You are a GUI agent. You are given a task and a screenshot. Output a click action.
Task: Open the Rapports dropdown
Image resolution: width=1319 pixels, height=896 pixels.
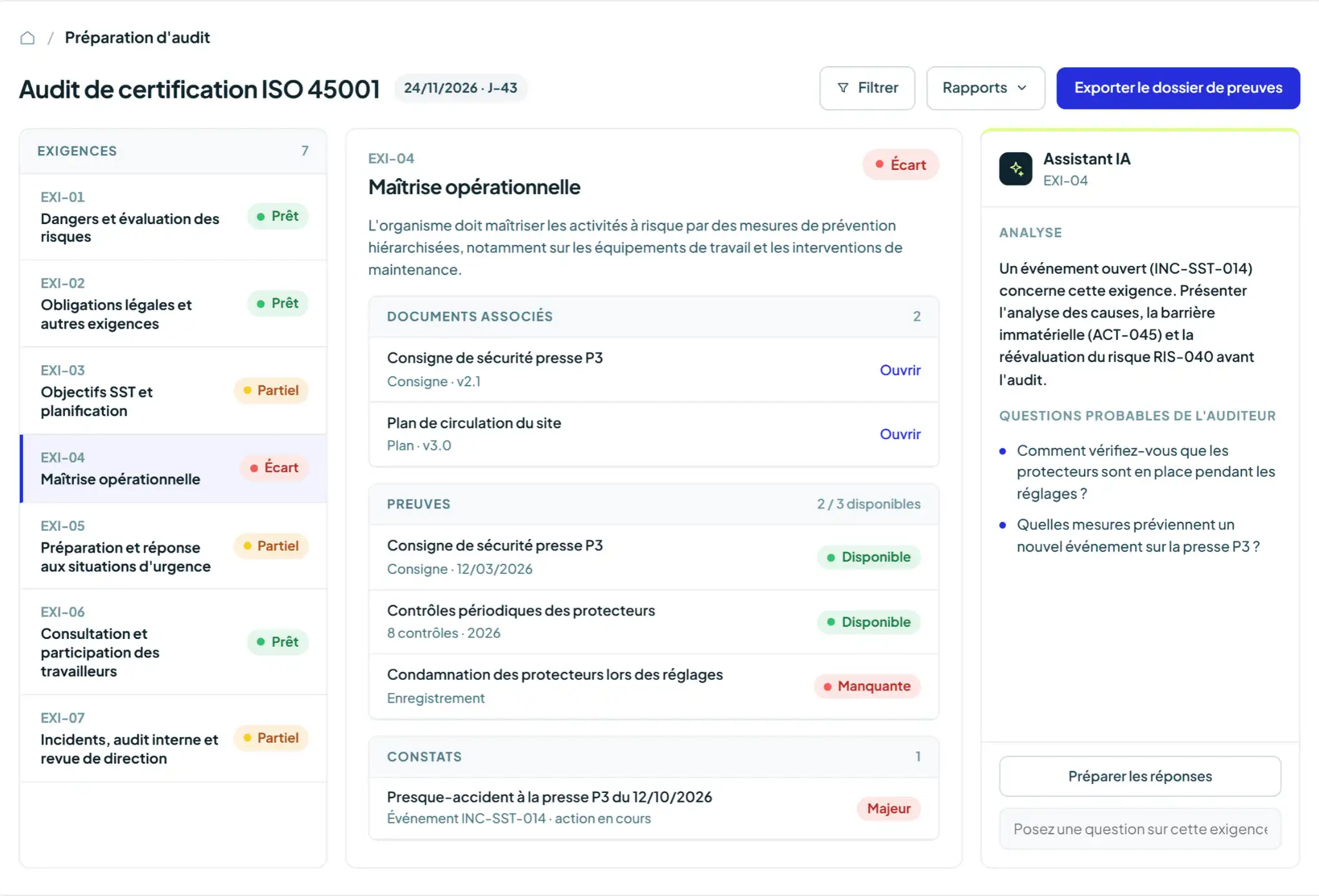click(x=985, y=88)
